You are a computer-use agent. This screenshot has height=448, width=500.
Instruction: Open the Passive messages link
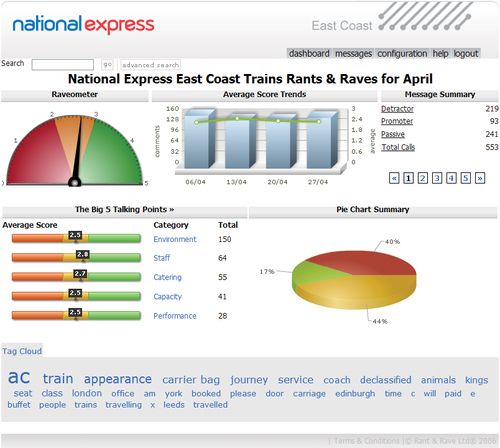coord(393,134)
